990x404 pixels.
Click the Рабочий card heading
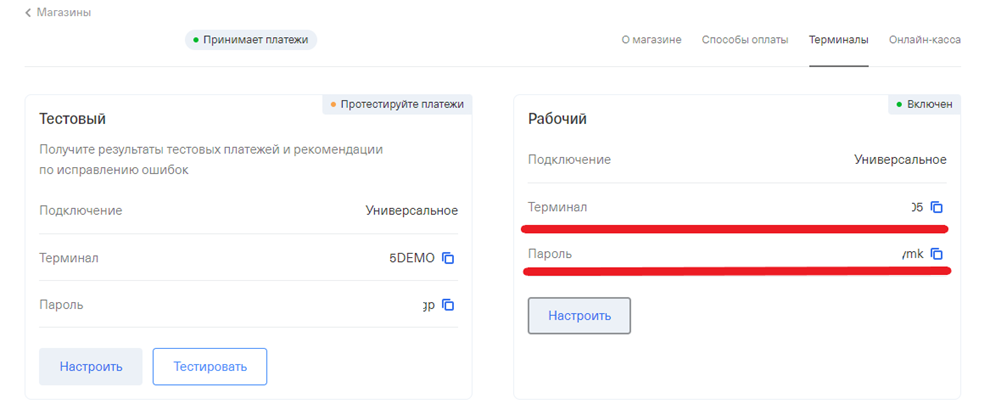click(558, 119)
